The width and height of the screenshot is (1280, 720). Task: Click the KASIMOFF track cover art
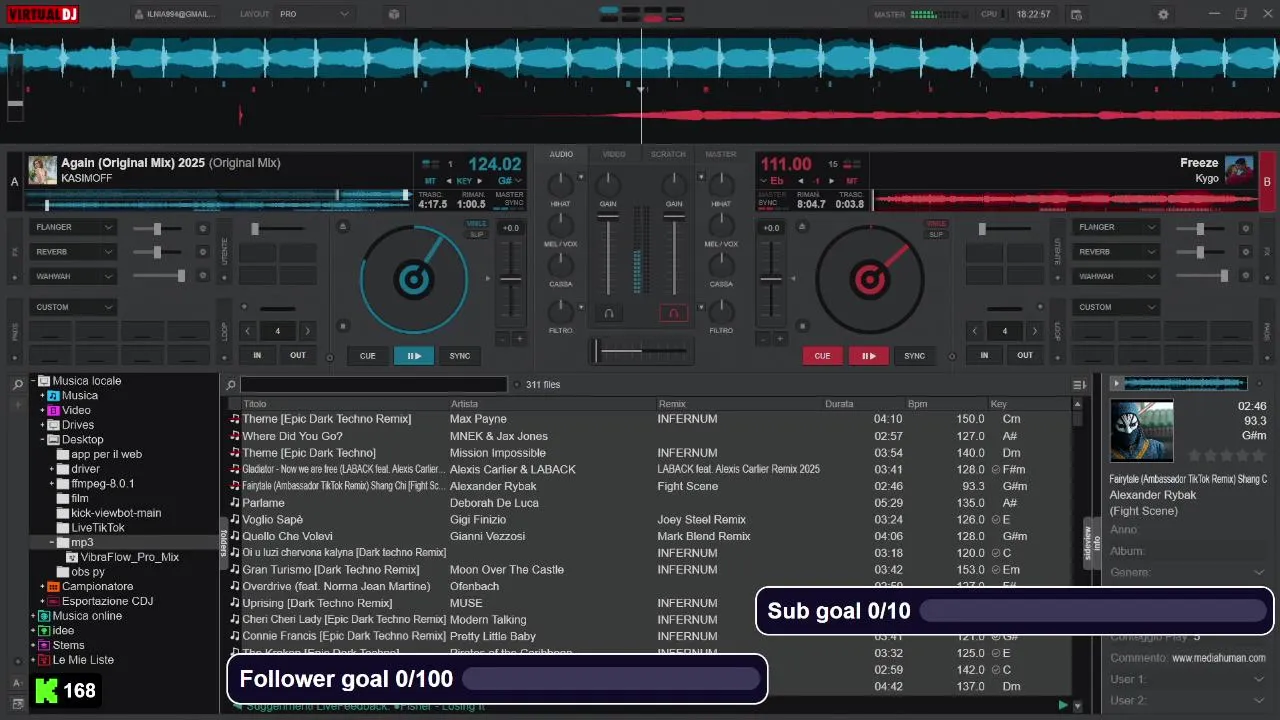(x=42, y=170)
